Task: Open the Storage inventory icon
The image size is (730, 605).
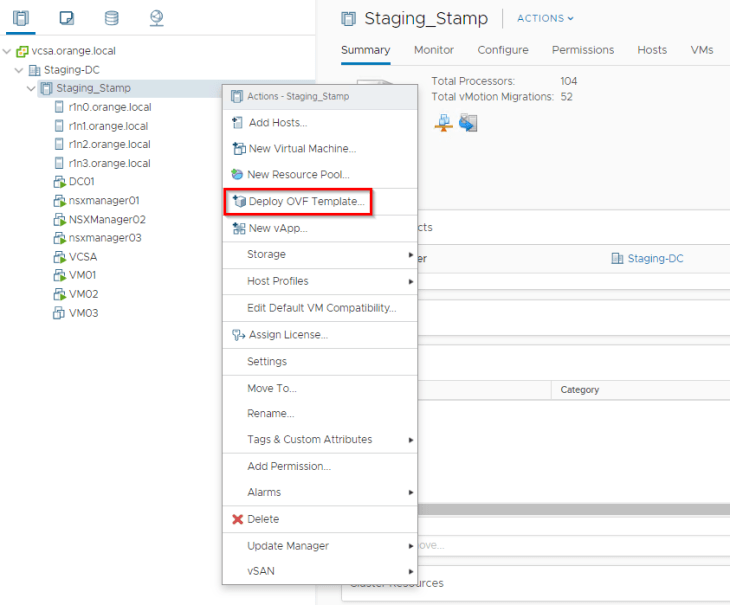Action: pos(111,18)
